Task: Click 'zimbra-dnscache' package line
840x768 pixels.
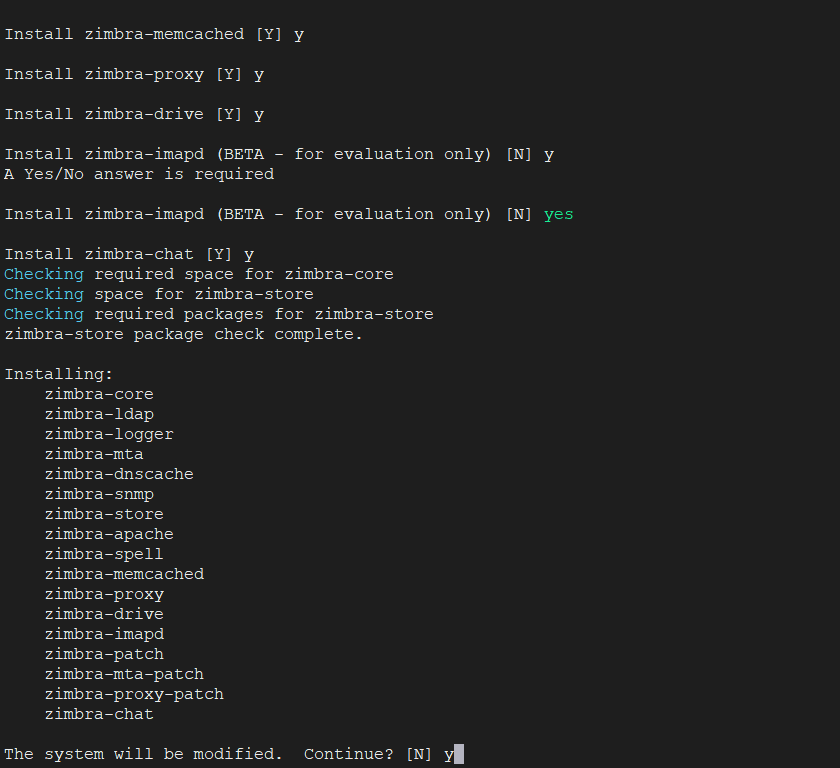Action: (119, 474)
